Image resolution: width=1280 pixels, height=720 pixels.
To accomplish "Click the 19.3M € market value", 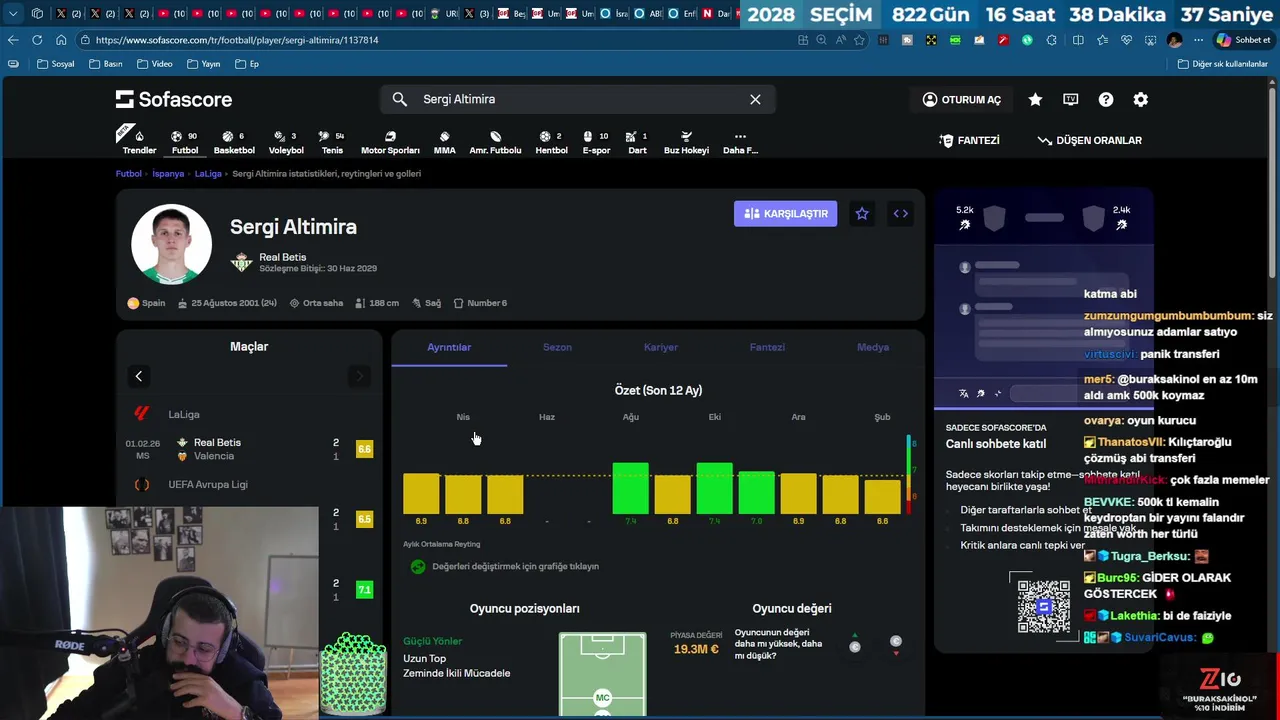I will point(696,649).
